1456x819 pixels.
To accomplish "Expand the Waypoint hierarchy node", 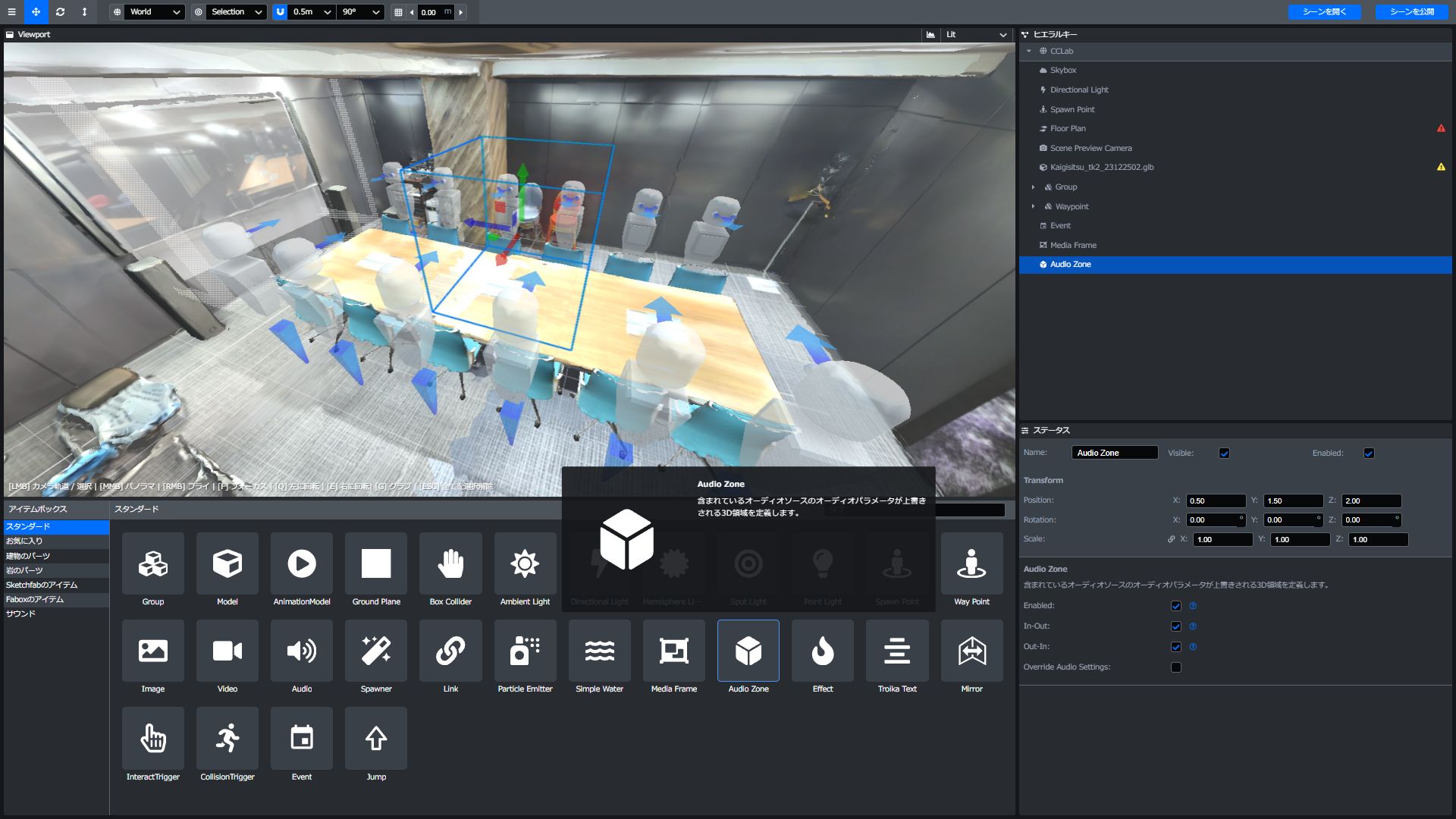I will 1033,206.
